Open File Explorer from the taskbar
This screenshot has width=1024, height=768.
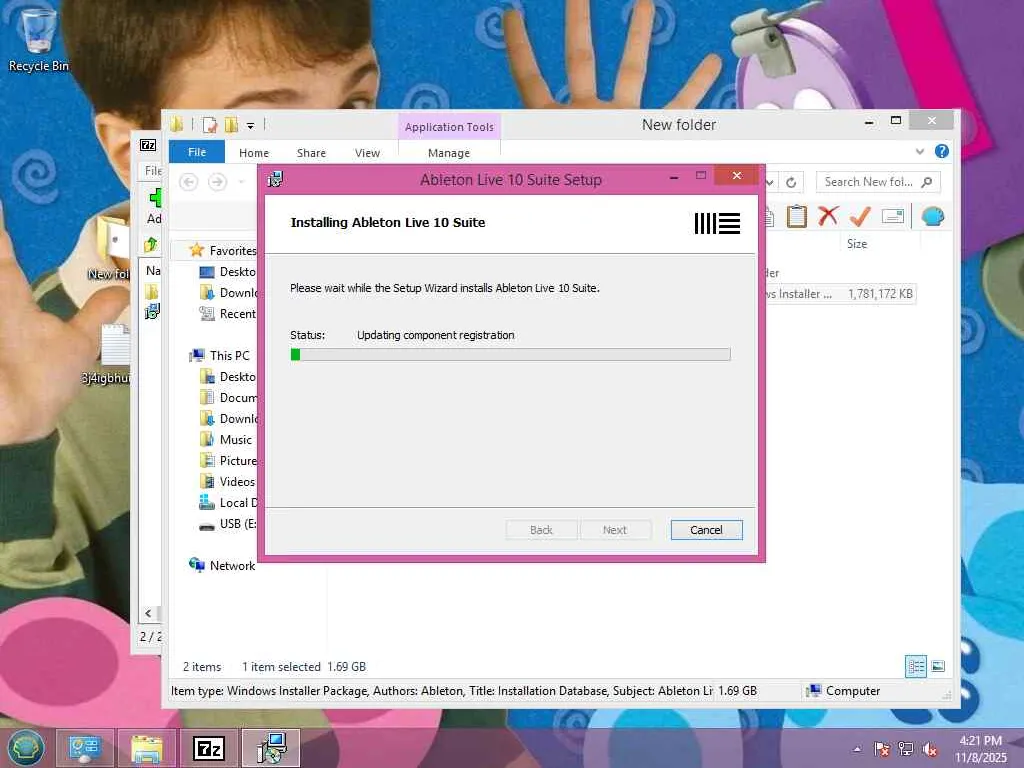pos(147,748)
